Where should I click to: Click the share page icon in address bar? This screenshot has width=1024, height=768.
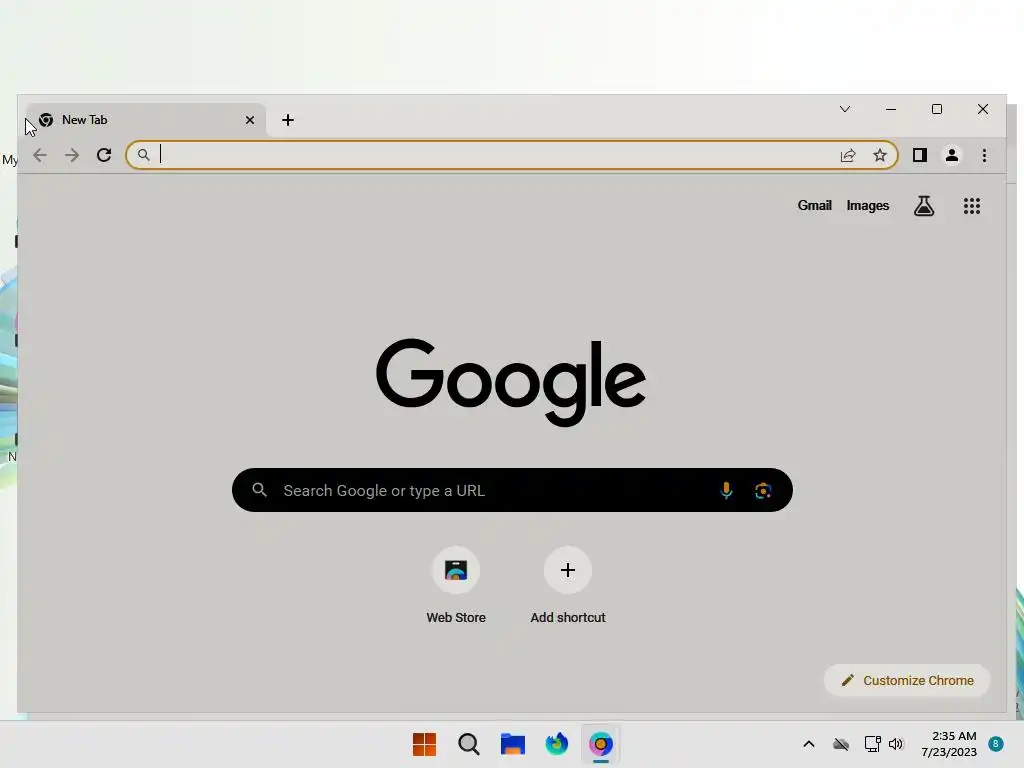[848, 155]
